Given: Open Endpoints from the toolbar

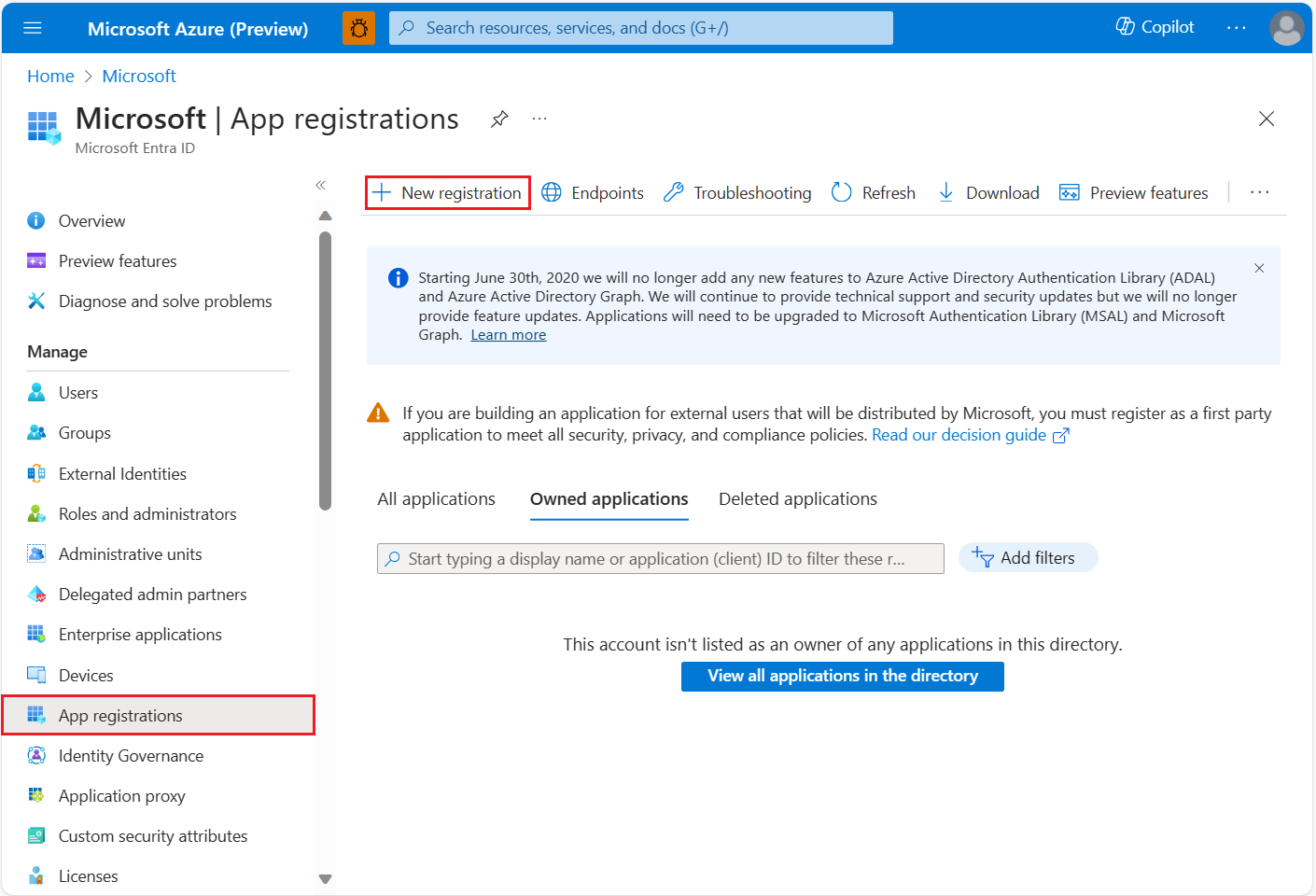Looking at the screenshot, I should coord(593,192).
